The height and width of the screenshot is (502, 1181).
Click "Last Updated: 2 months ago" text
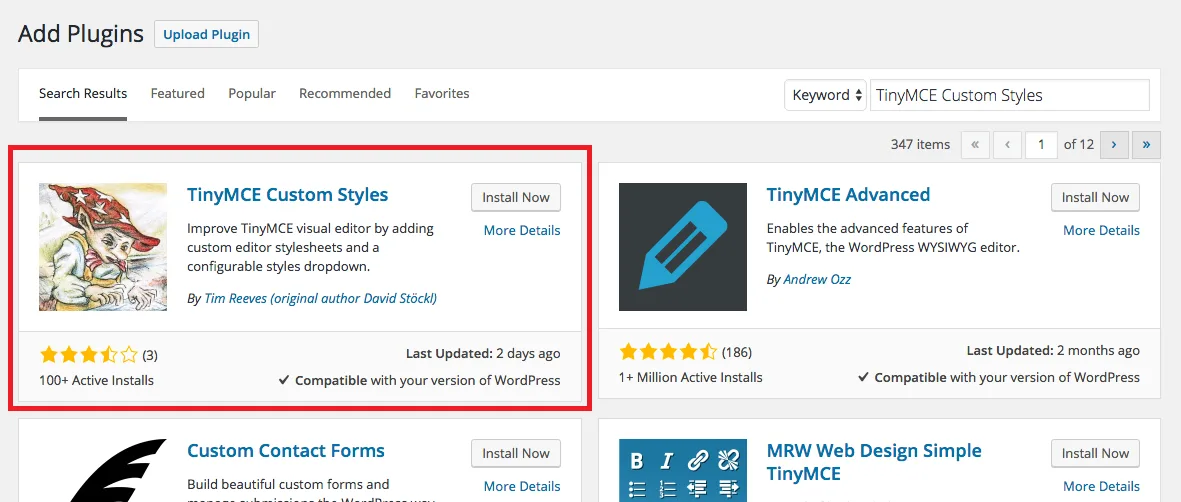click(1053, 351)
